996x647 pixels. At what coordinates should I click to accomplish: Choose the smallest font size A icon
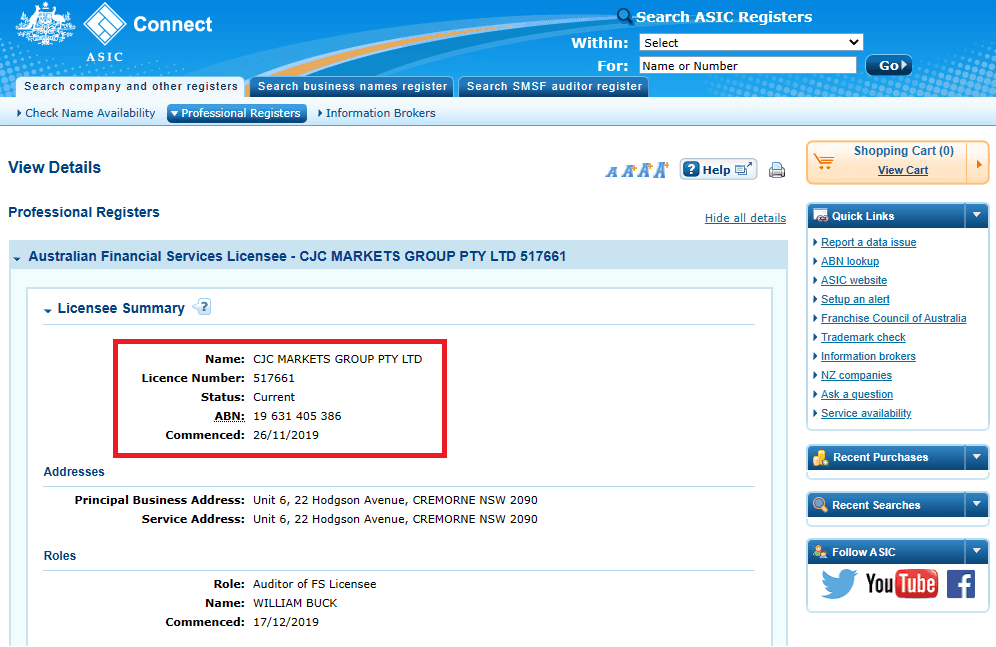(611, 171)
